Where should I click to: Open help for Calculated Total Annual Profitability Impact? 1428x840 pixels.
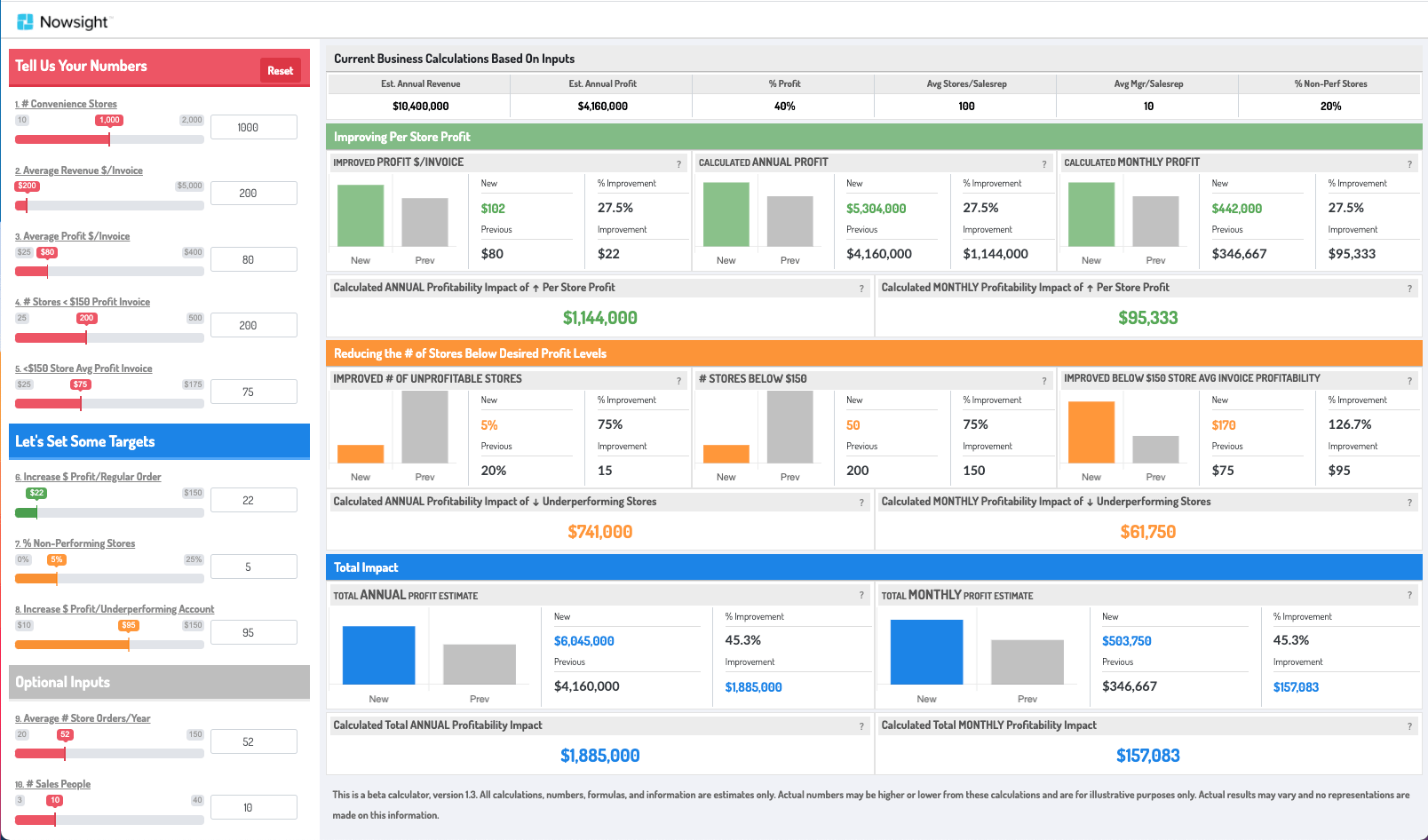(860, 725)
